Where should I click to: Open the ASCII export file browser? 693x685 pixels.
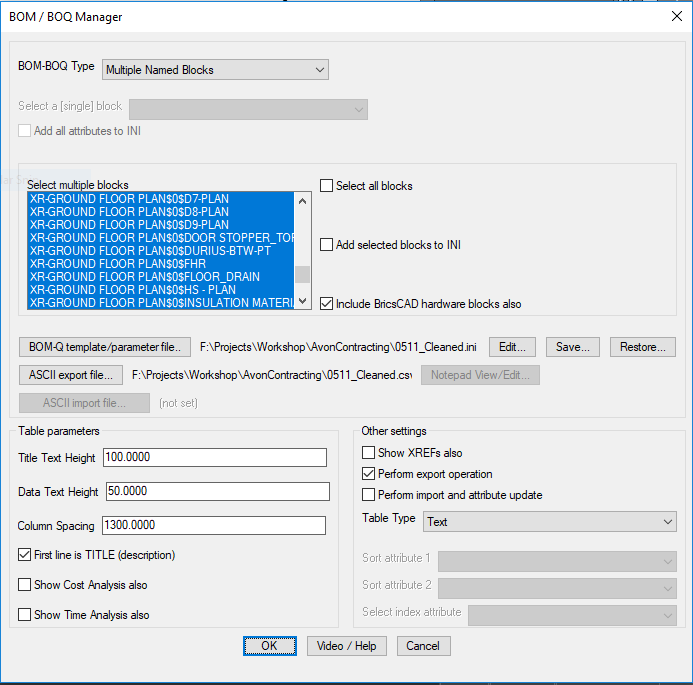pos(71,375)
